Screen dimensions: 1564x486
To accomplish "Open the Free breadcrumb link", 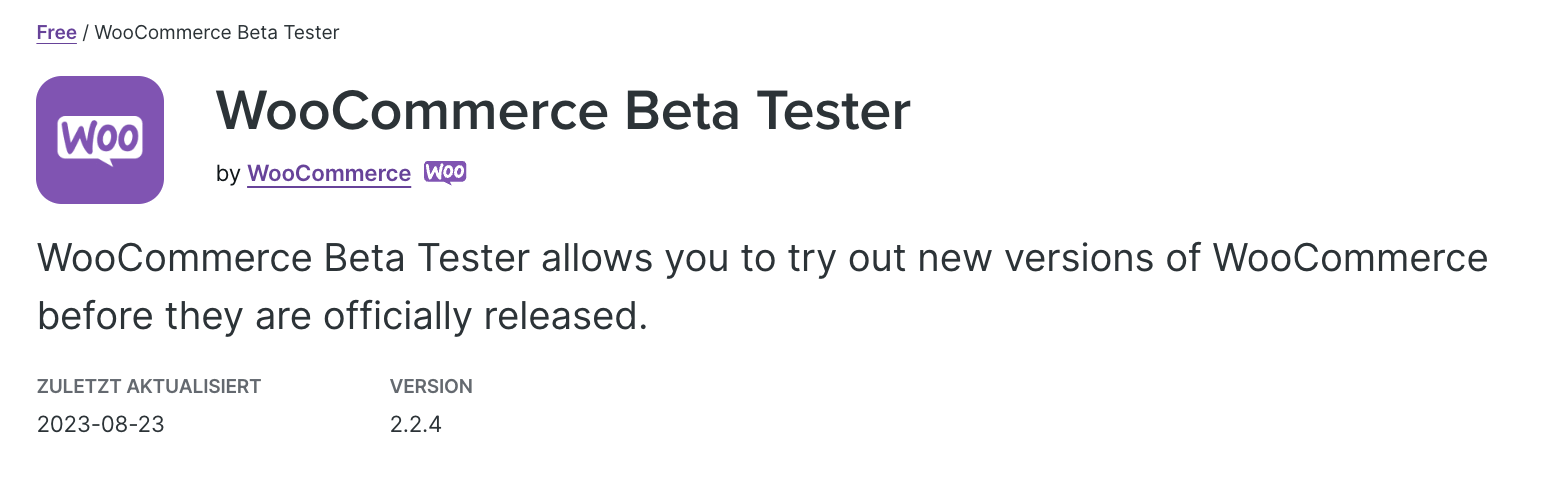I will point(57,32).
